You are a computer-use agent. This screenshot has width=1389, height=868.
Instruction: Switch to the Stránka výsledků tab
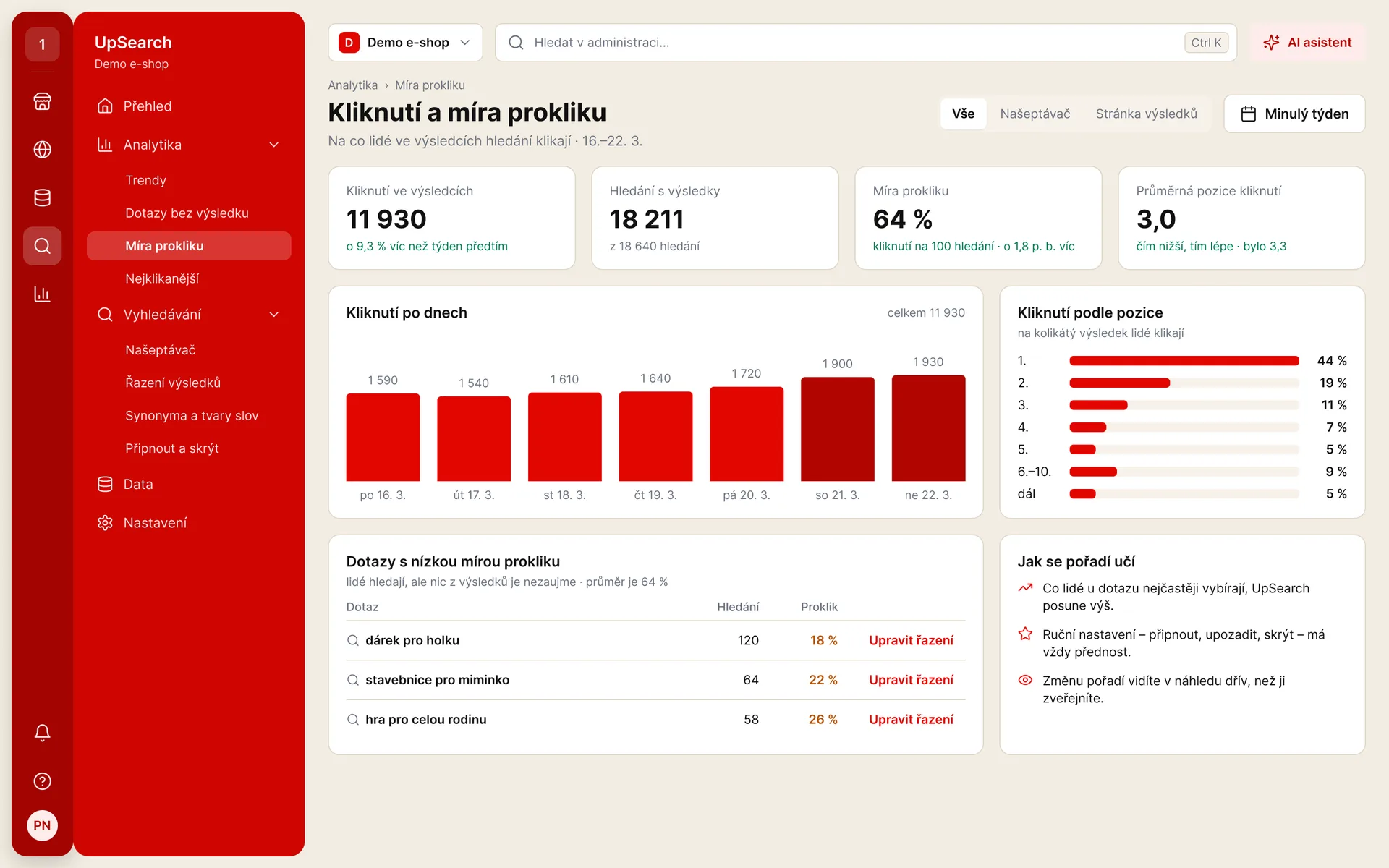click(x=1146, y=114)
